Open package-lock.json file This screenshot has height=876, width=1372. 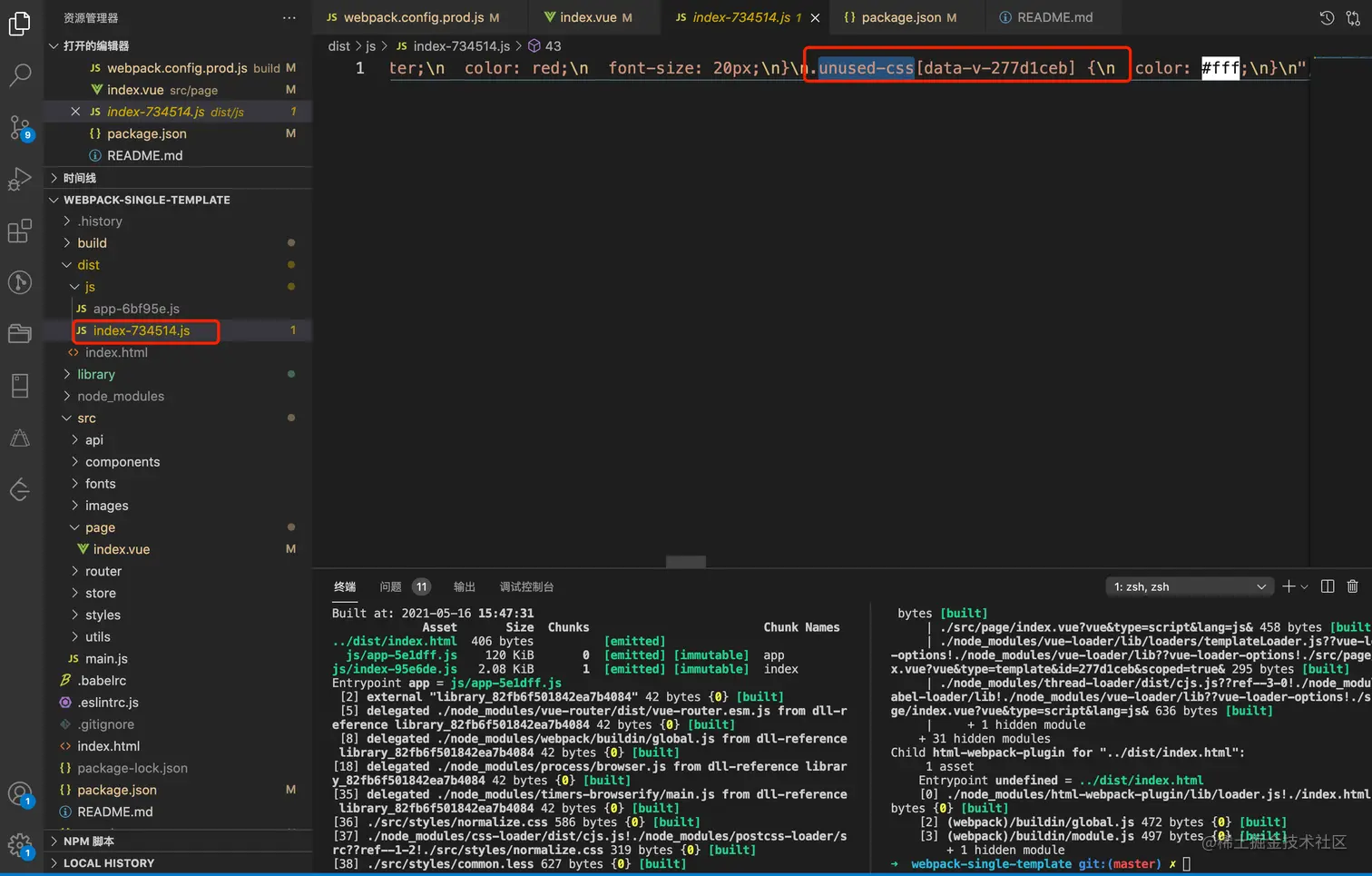coord(179,768)
